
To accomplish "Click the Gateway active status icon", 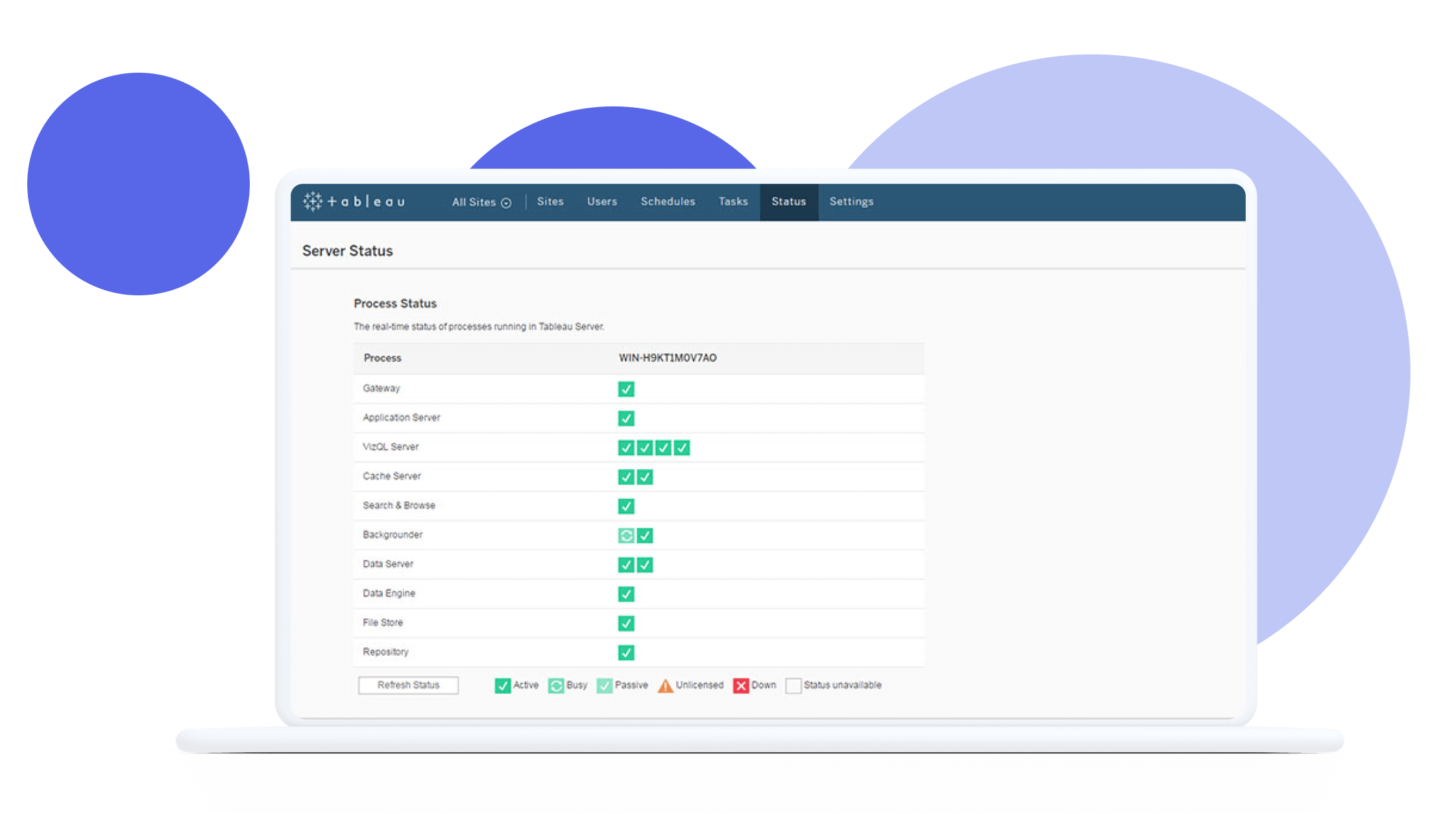I will (x=626, y=389).
